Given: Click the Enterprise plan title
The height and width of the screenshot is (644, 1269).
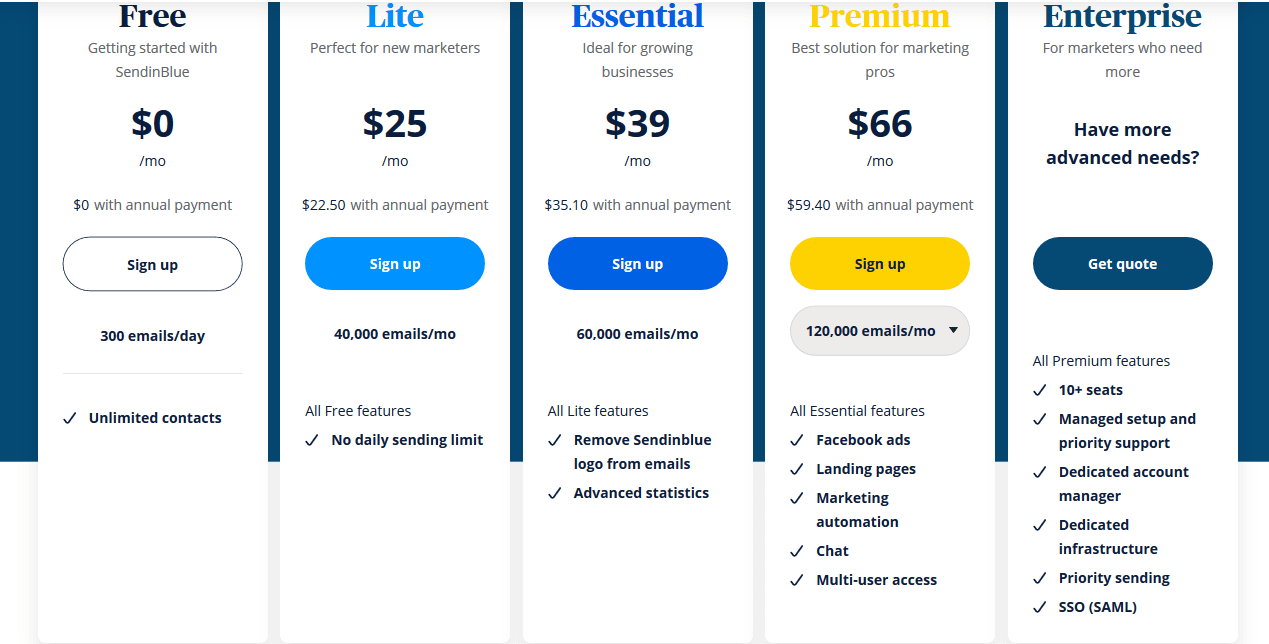Looking at the screenshot, I should [1122, 17].
